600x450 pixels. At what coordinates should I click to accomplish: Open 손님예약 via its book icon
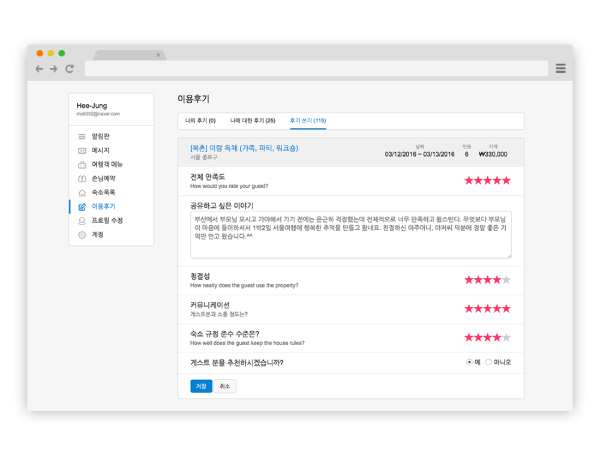coord(82,179)
